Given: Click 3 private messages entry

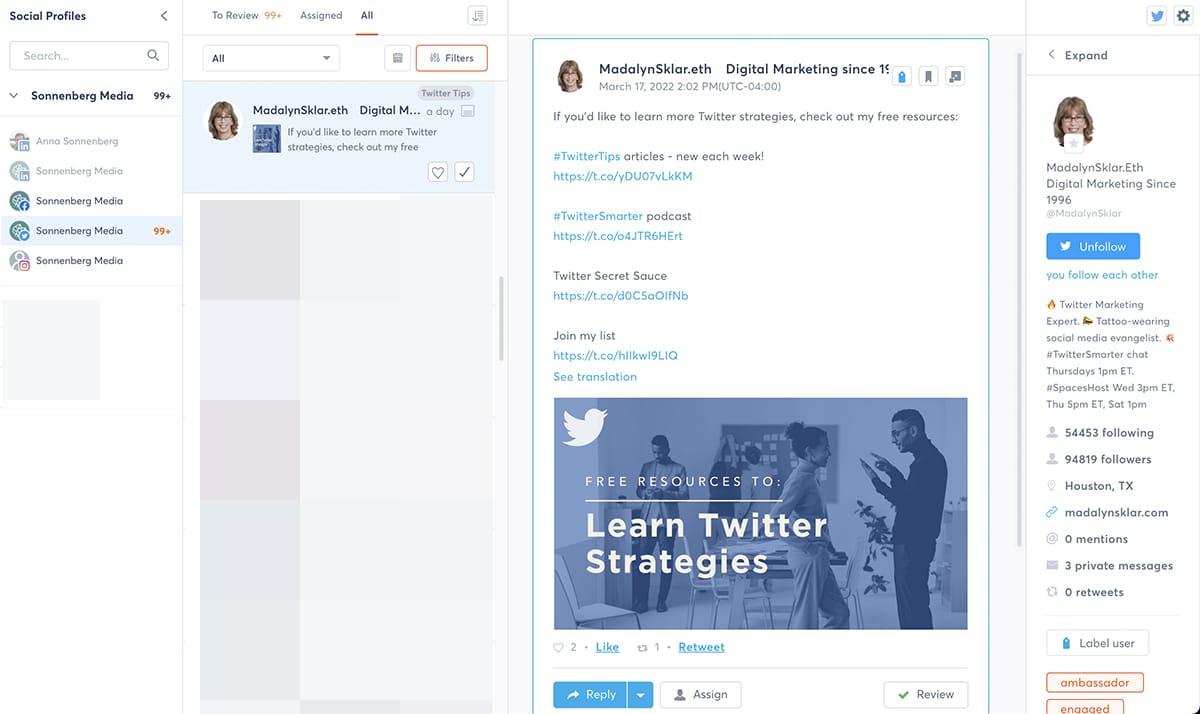Looking at the screenshot, I should [x=1119, y=566].
